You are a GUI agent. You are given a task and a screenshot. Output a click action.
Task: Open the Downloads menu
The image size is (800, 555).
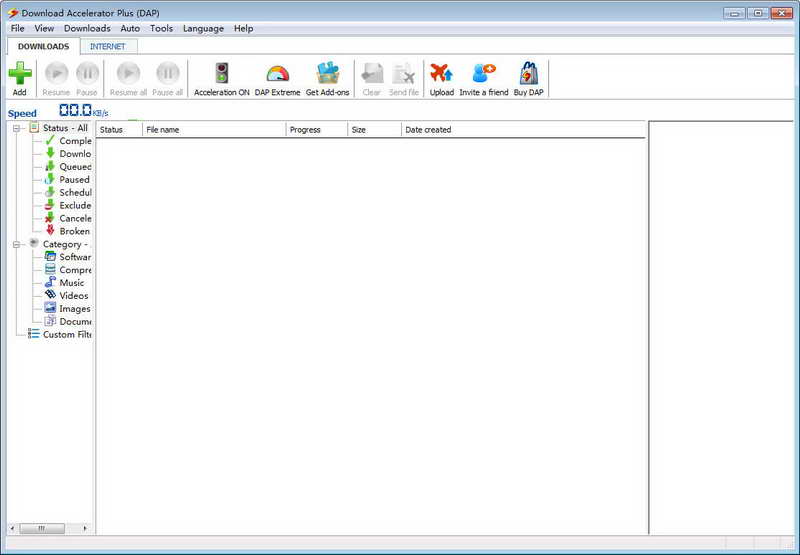pos(87,29)
